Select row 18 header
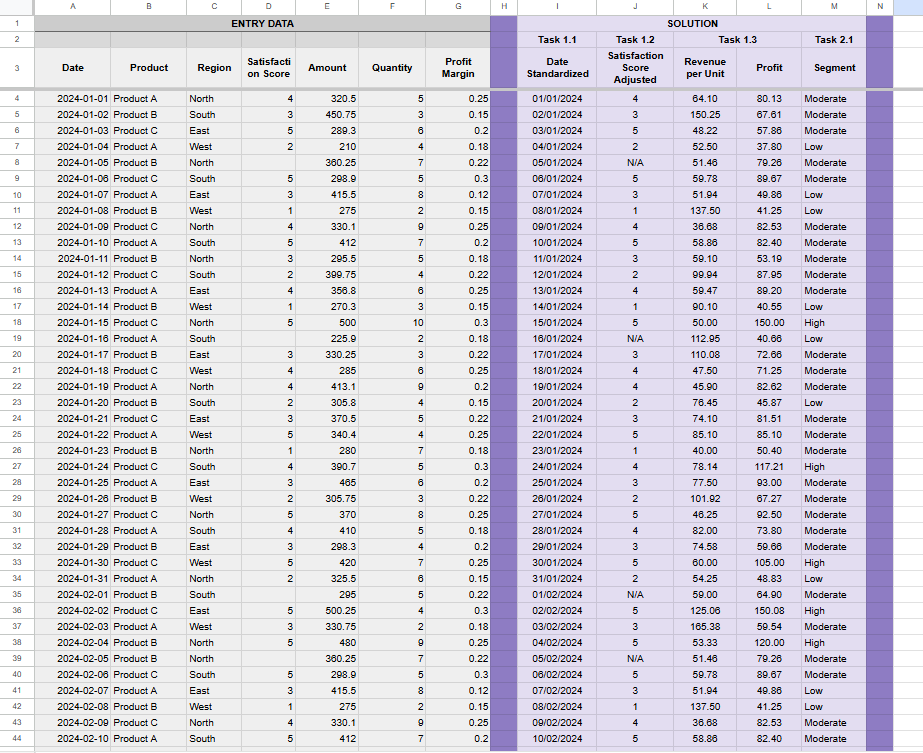 (16, 323)
